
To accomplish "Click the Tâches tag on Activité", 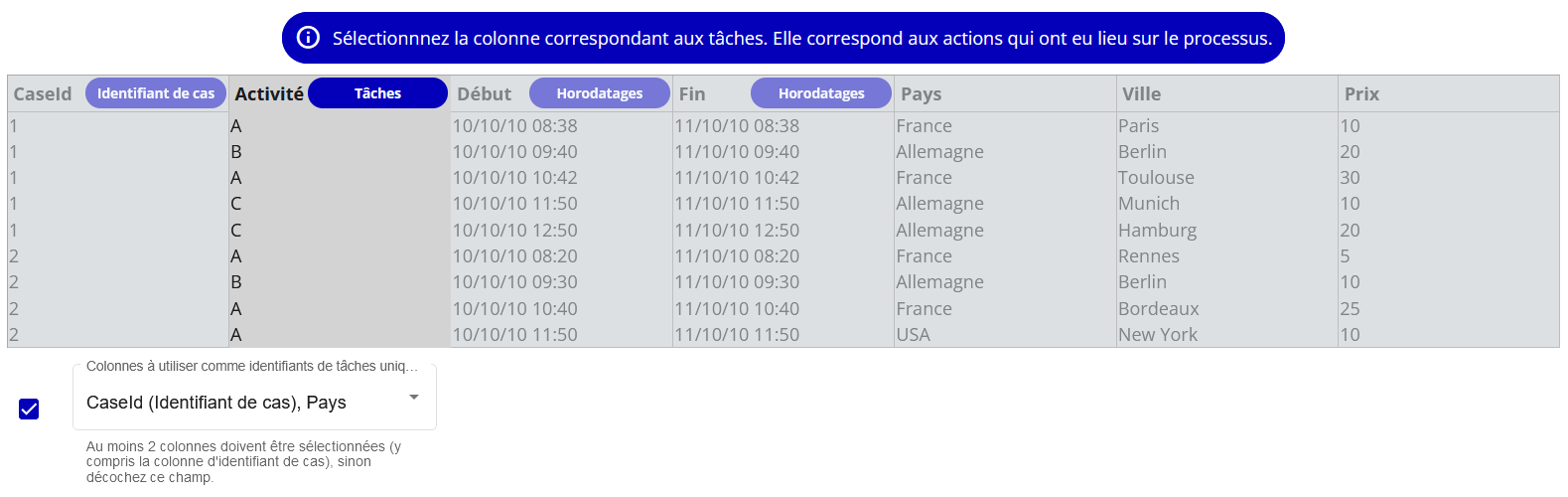I will click(377, 93).
